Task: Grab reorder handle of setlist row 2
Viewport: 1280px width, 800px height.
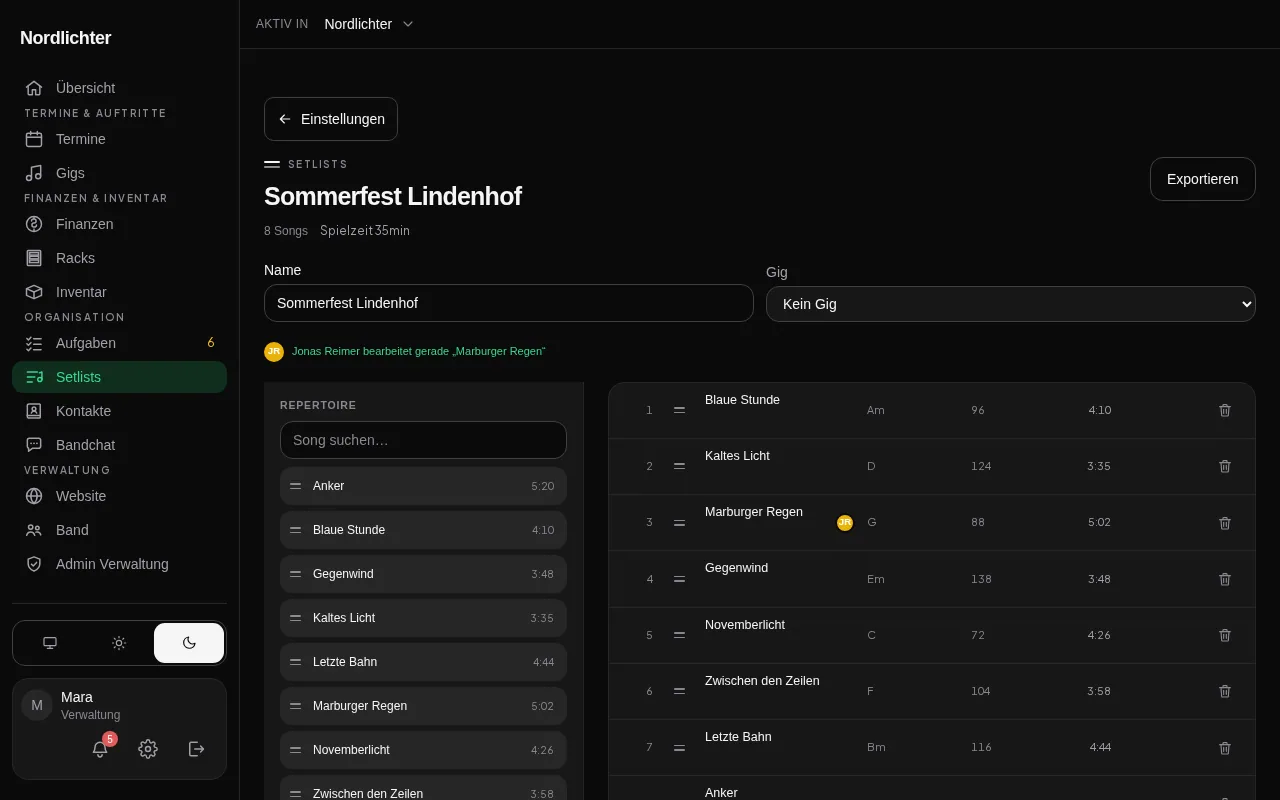Action: pos(680,466)
